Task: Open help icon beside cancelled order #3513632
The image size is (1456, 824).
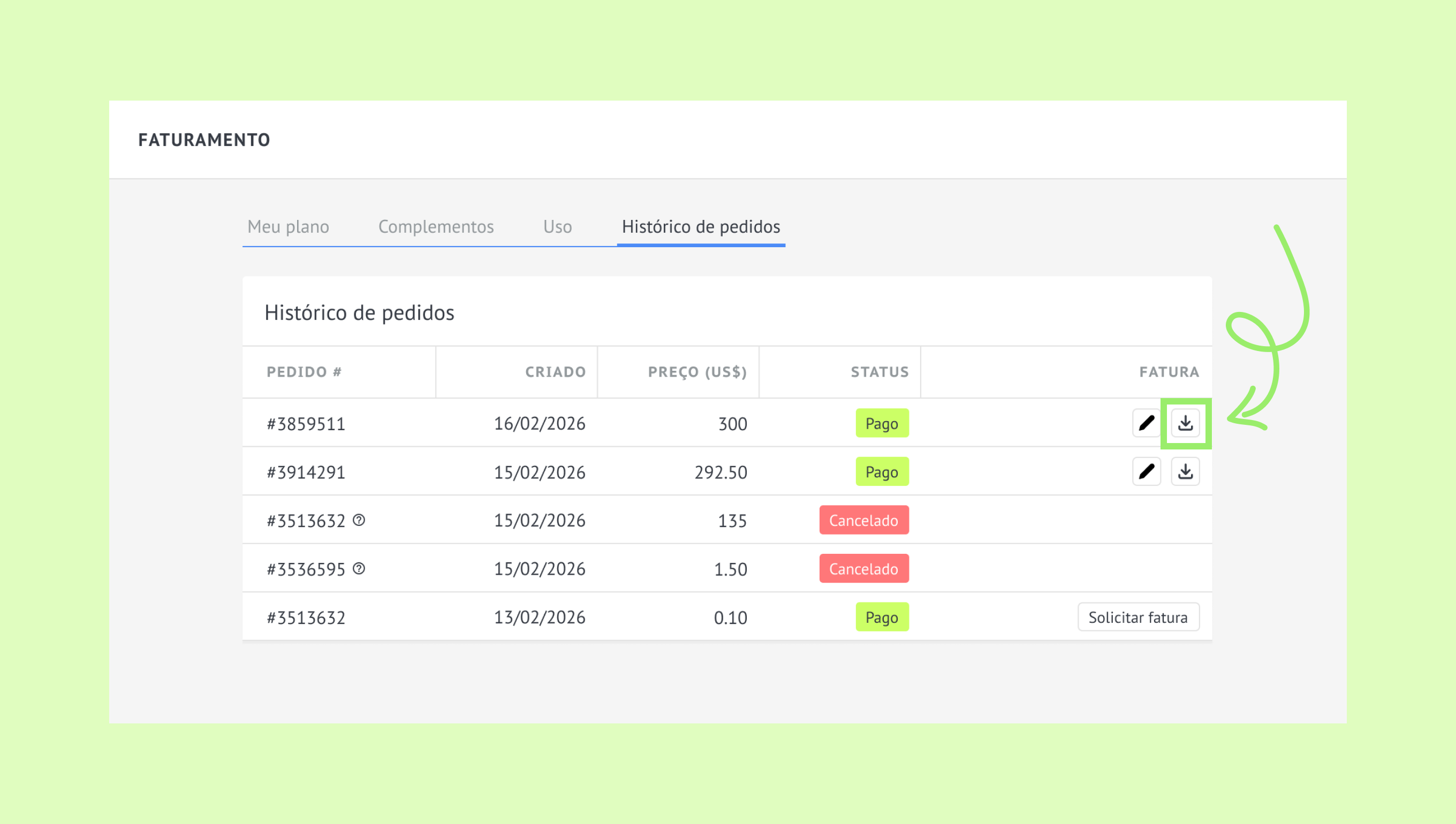Action: coord(359,520)
